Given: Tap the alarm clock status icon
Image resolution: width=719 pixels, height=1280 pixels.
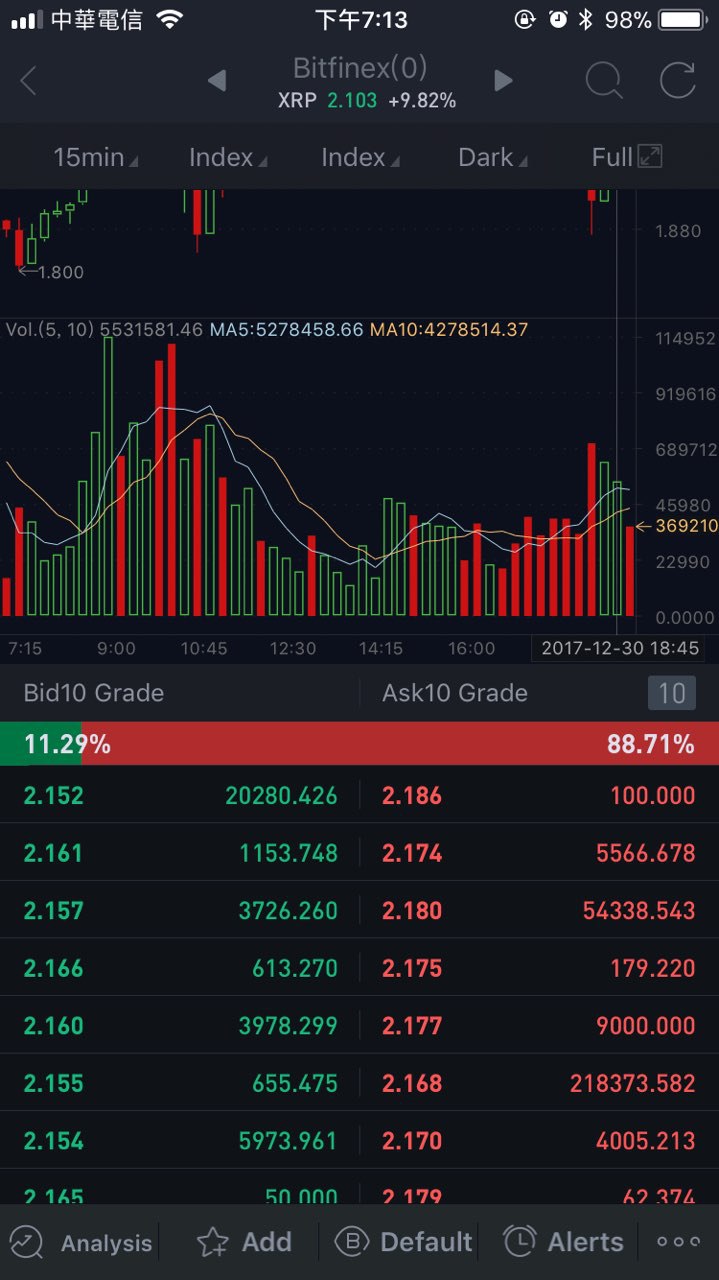Looking at the screenshot, I should (558, 19).
